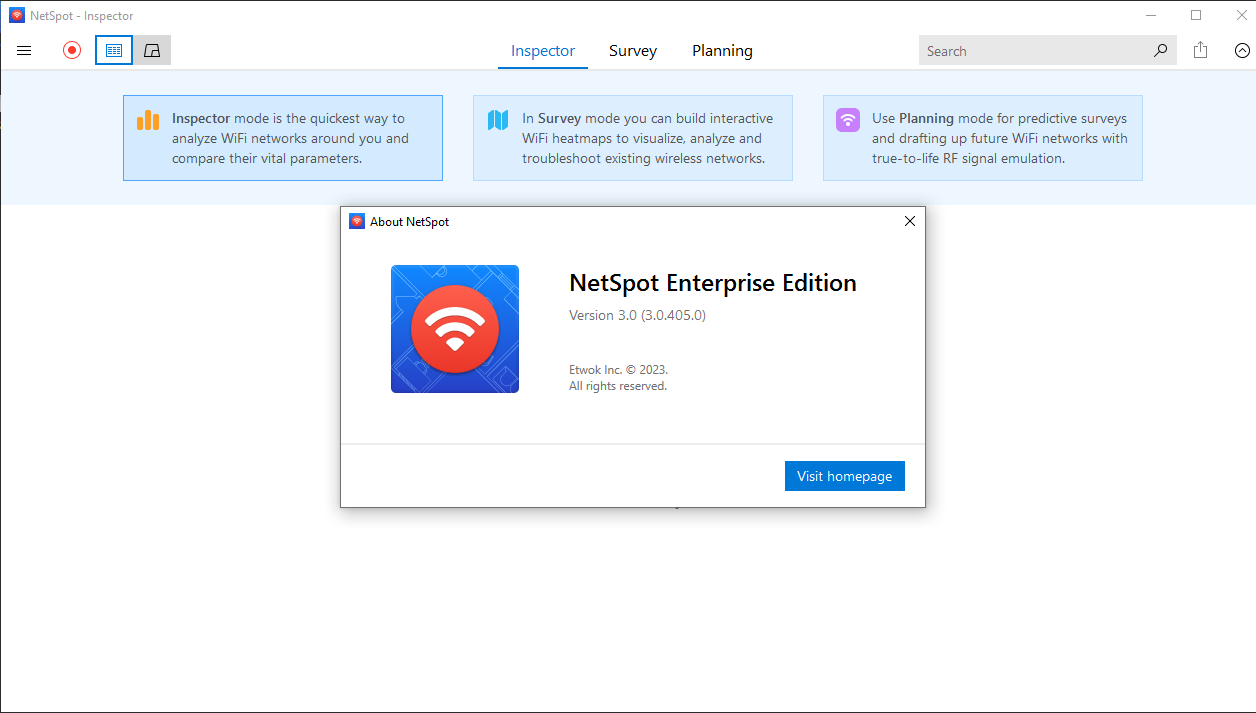Maximize the NetSpot main window
The image size is (1256, 713).
click(x=1196, y=15)
